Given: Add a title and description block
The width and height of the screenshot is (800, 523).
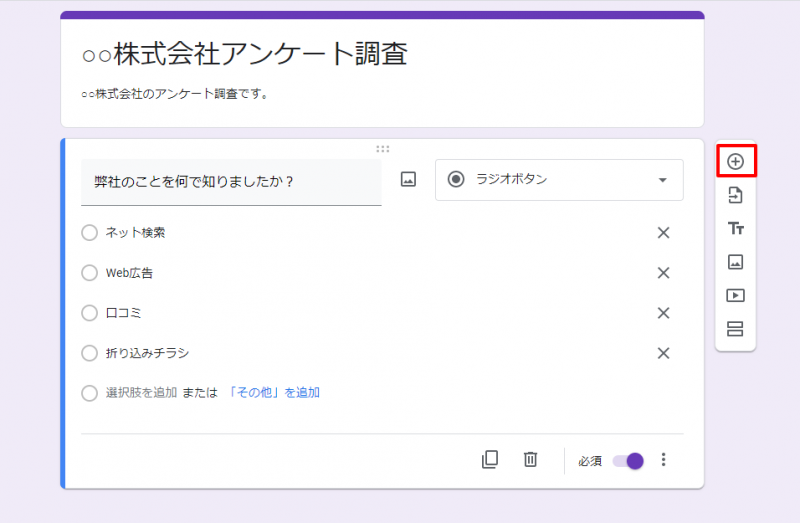Looking at the screenshot, I should pos(735,228).
